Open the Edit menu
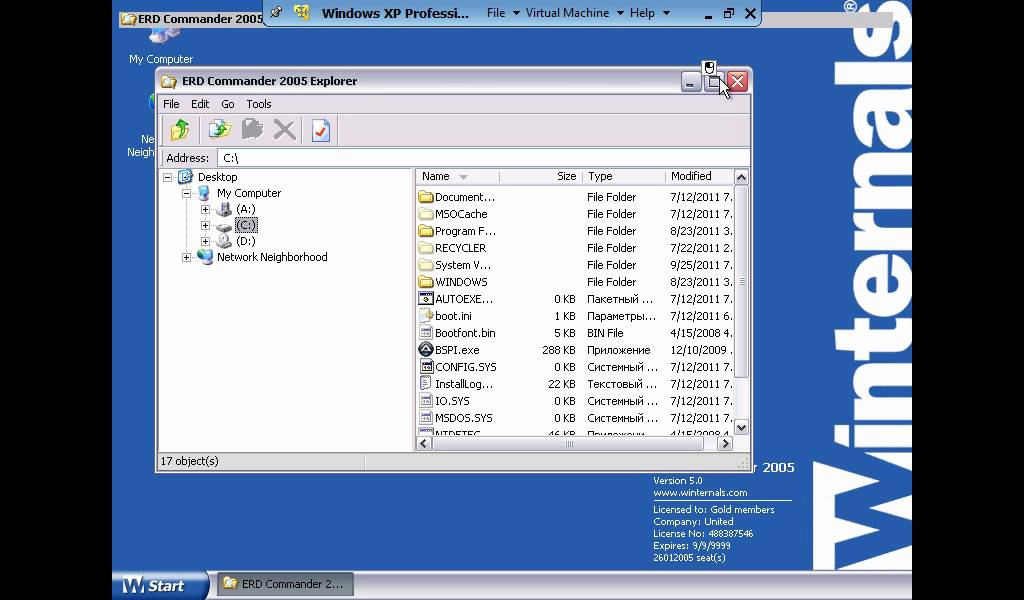 [x=200, y=104]
